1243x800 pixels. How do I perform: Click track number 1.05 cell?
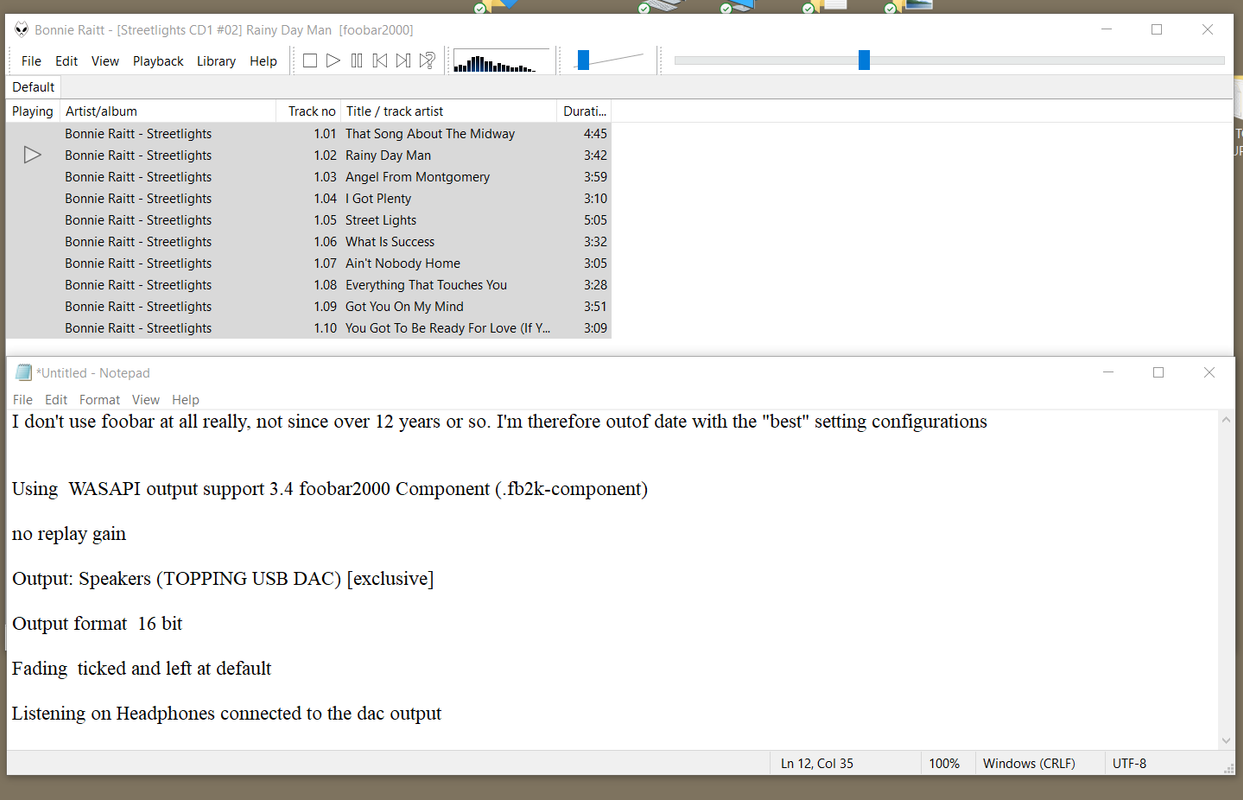325,220
